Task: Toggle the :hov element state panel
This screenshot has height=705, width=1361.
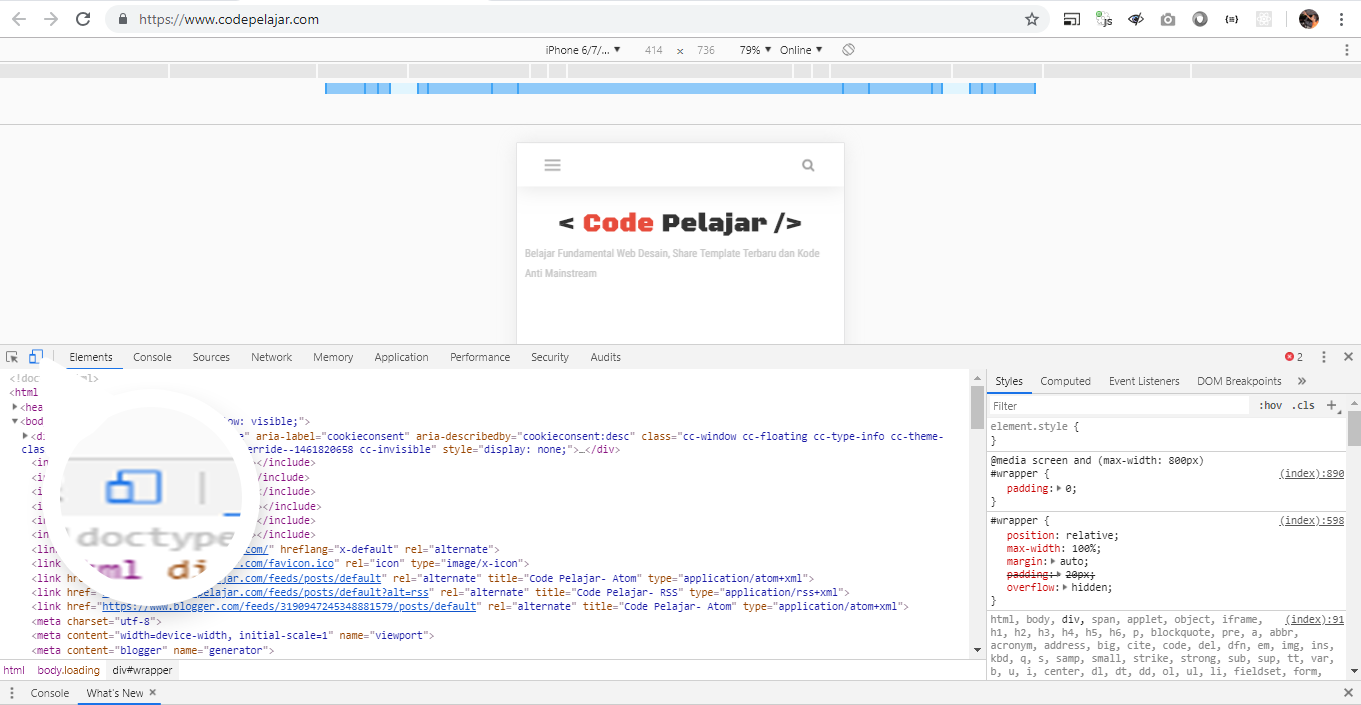Action: 1270,405
